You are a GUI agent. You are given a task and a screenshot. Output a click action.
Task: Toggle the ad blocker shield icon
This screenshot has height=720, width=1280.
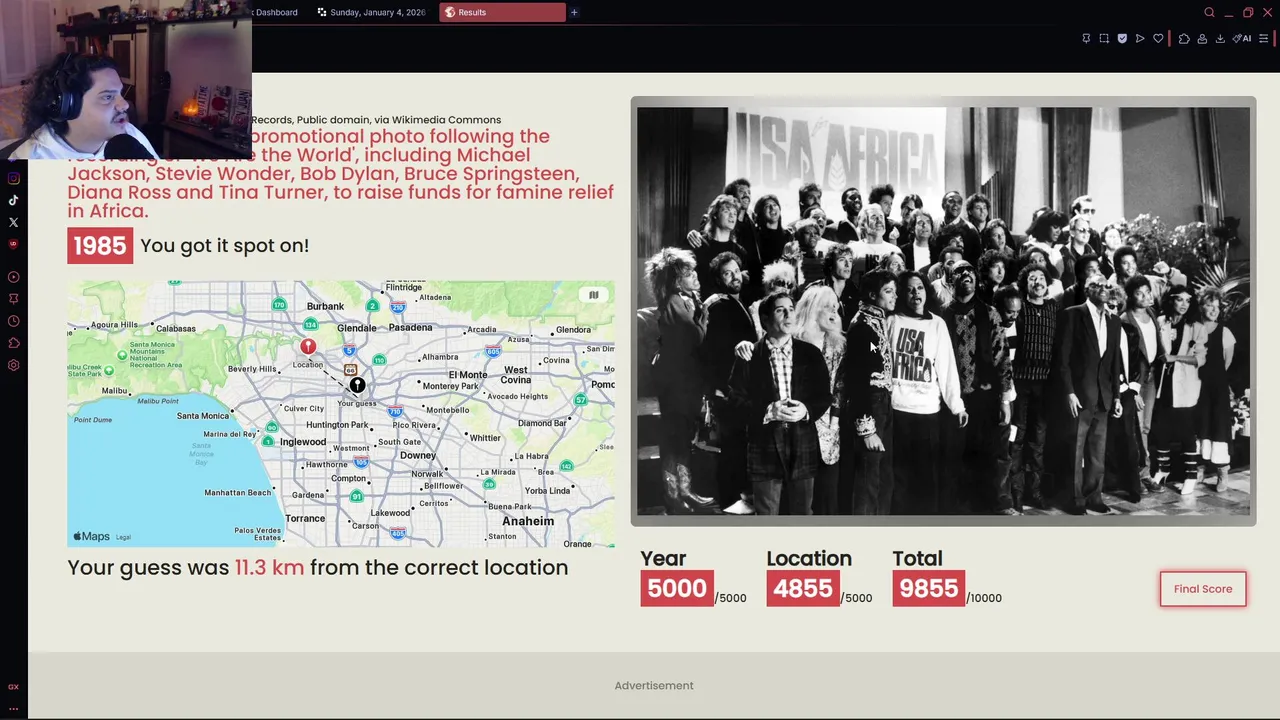coord(1122,38)
